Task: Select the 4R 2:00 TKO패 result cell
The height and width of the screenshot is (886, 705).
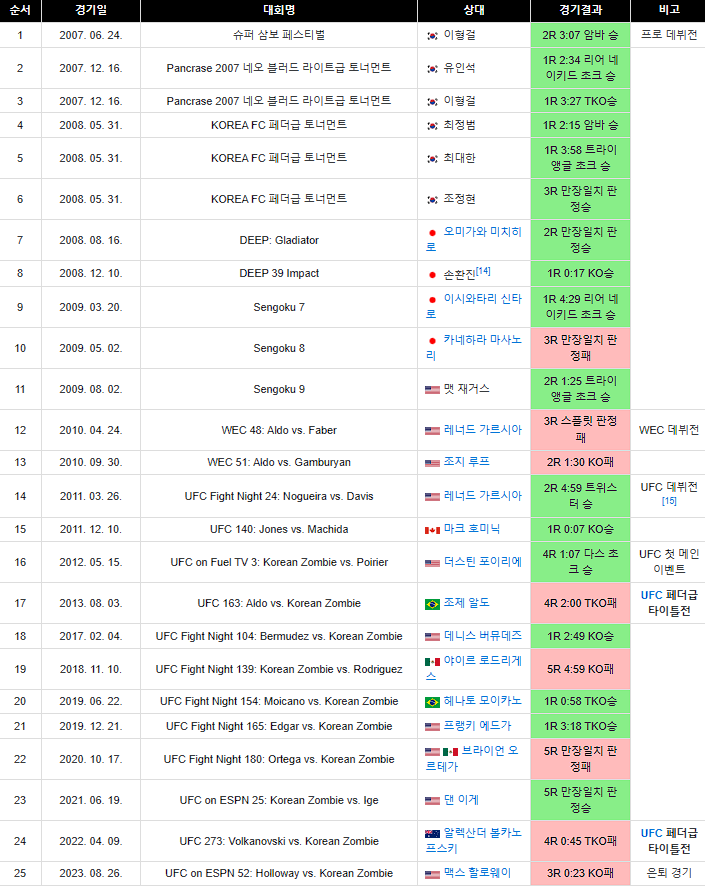Action: point(581,603)
